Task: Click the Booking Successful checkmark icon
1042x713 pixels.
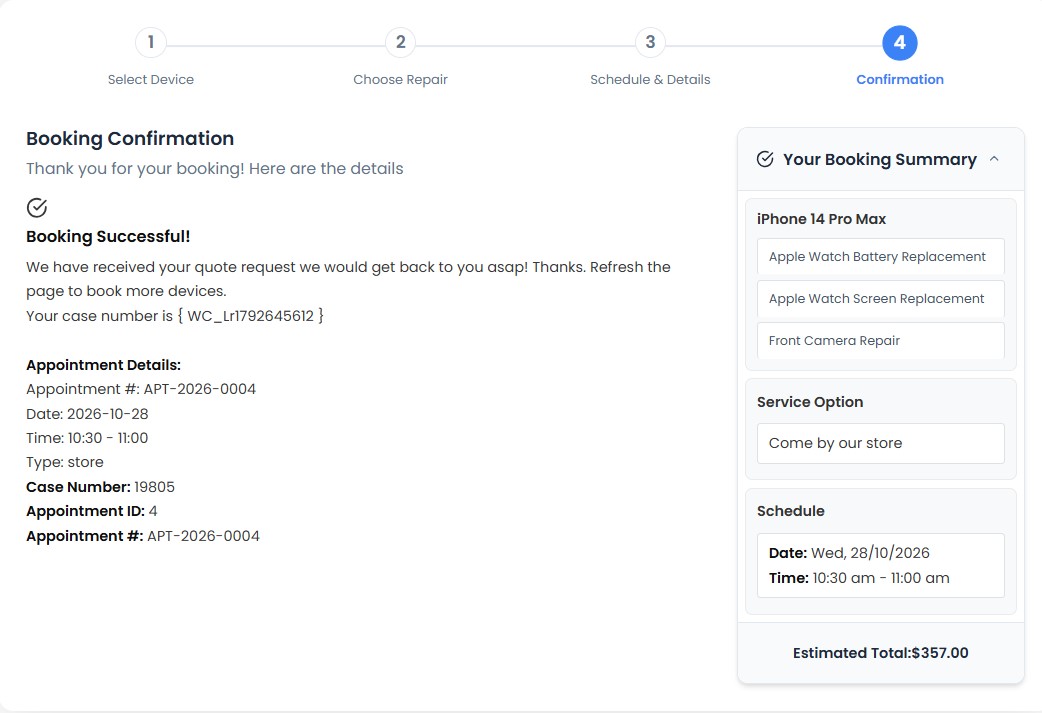Action: pos(37,208)
